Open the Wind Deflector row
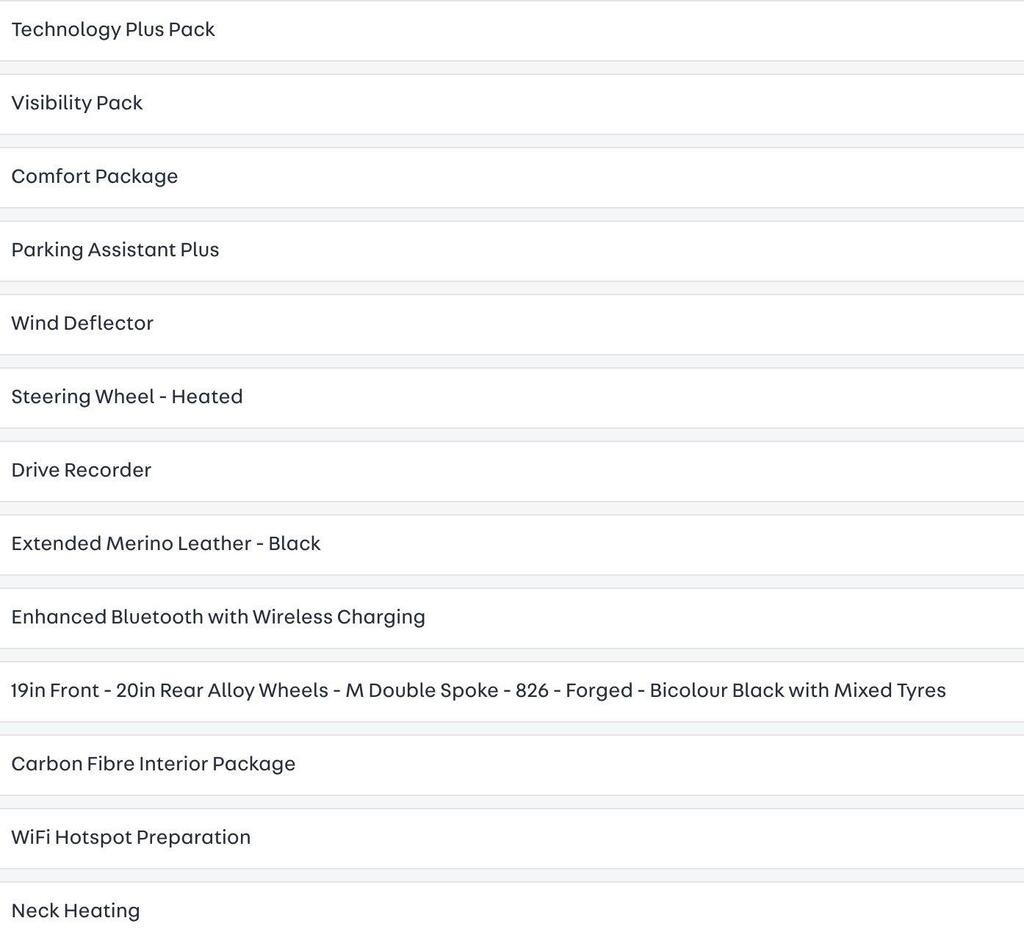 pyautogui.click(x=512, y=325)
